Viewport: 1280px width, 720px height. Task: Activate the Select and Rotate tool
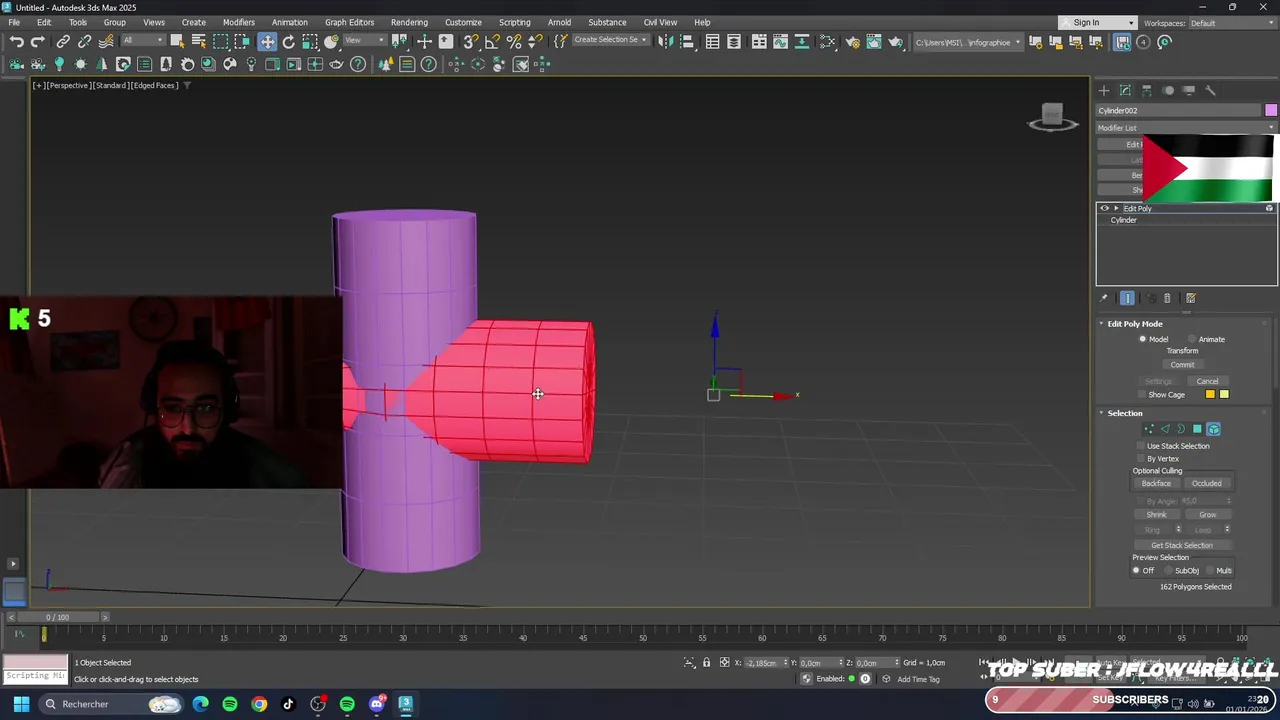click(x=289, y=42)
